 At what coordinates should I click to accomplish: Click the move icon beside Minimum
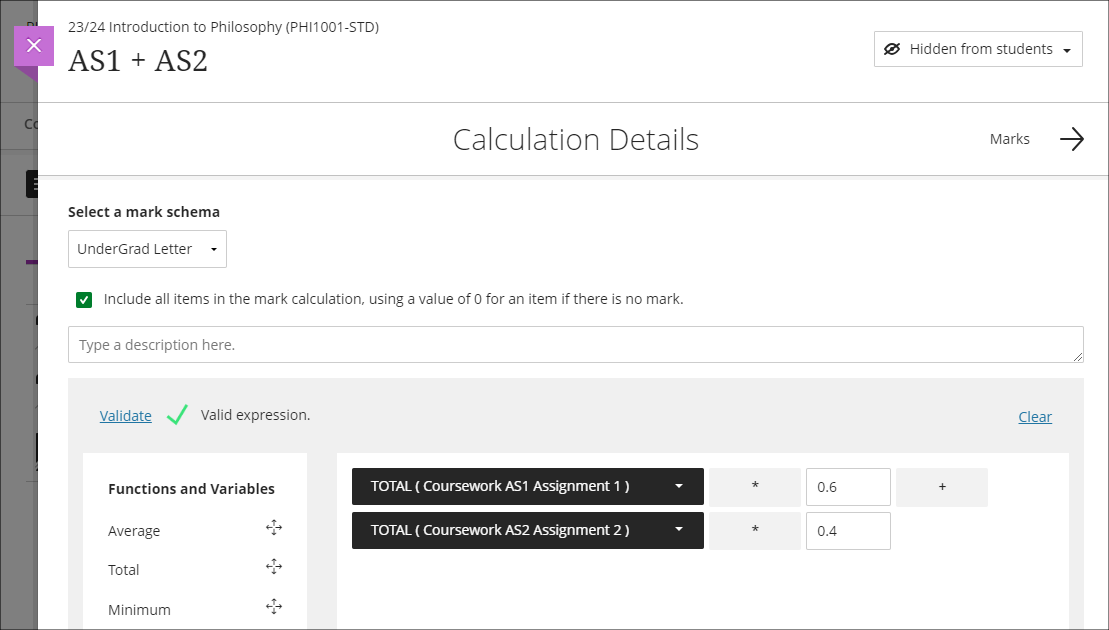(274, 606)
